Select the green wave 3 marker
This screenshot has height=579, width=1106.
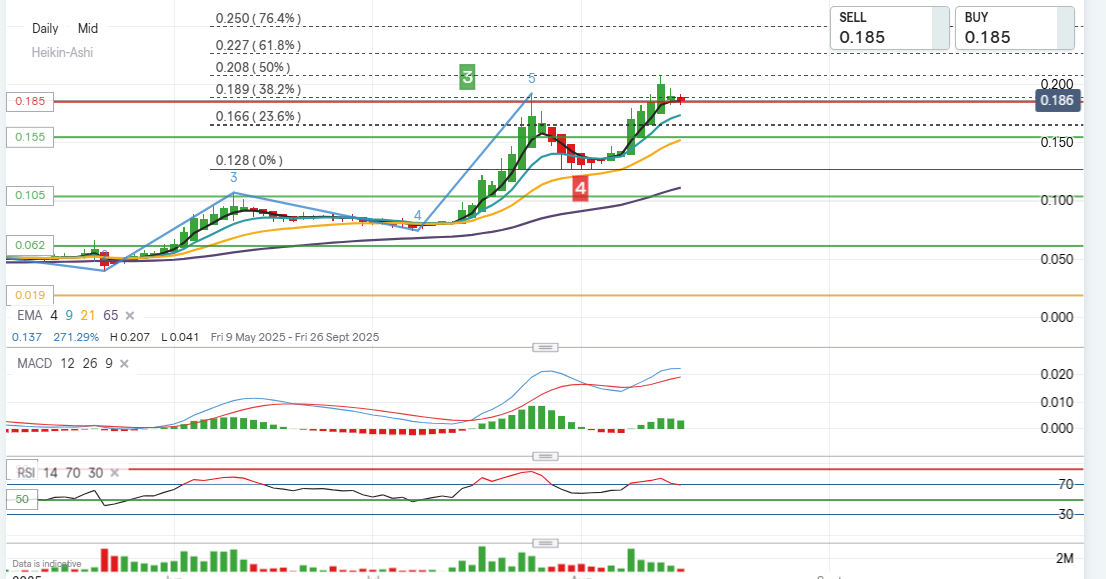click(467, 77)
